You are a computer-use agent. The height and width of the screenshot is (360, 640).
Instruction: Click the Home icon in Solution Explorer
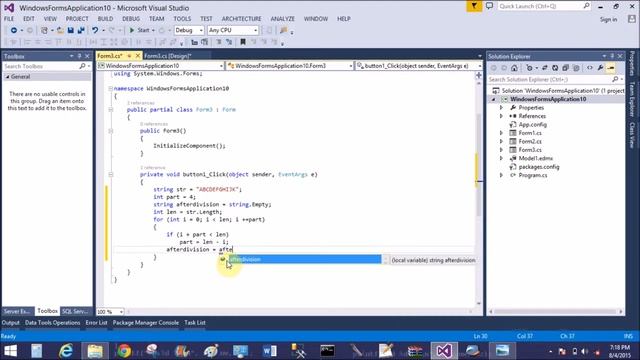(514, 68)
